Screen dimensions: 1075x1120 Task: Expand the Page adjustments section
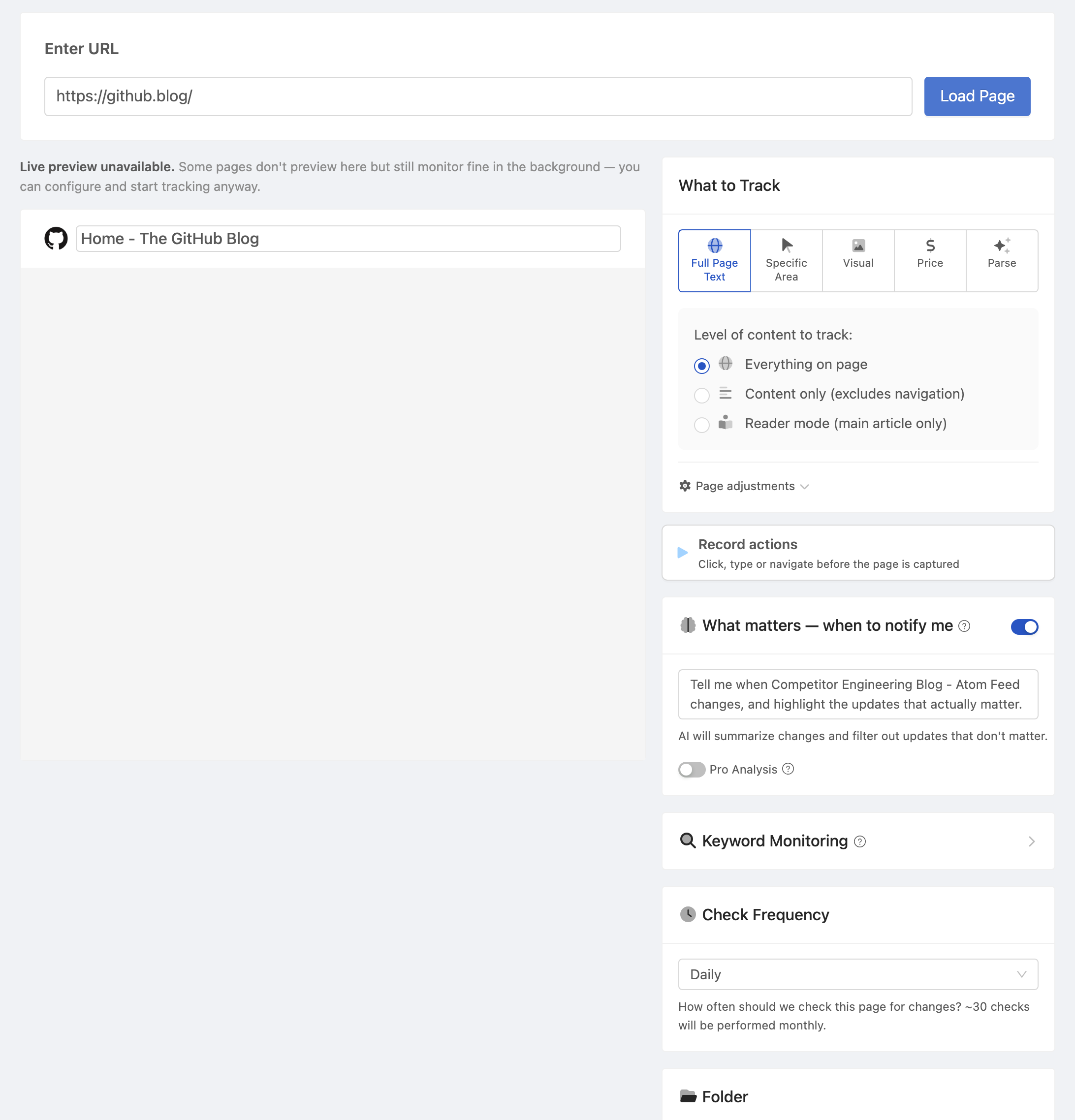click(x=744, y=486)
